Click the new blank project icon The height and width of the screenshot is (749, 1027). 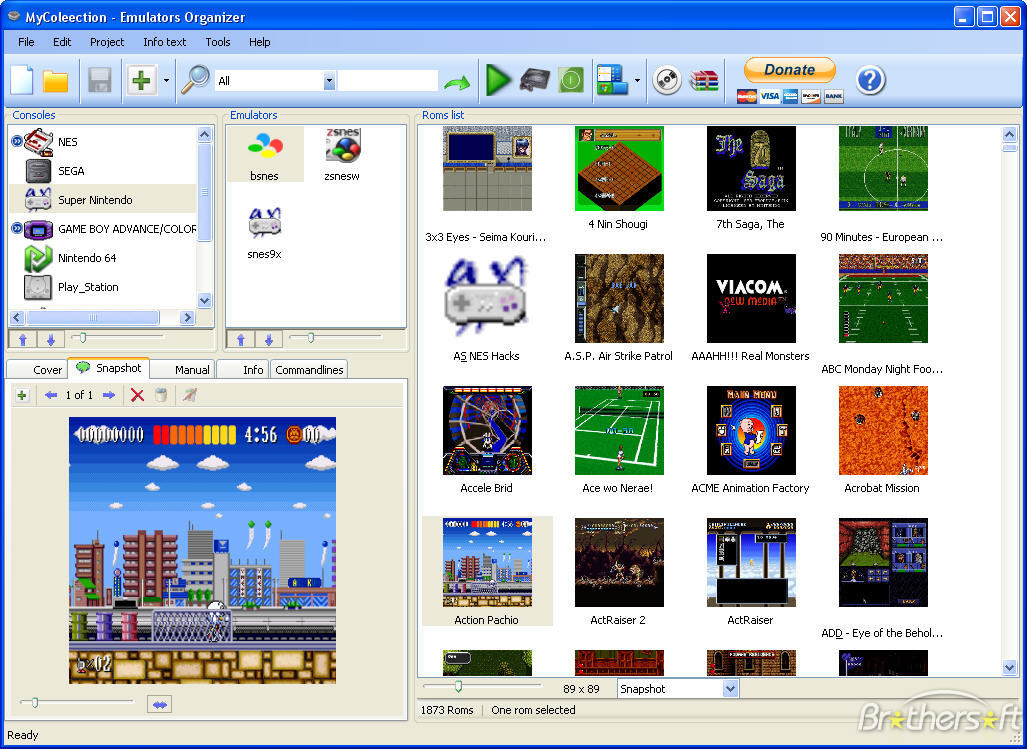point(22,81)
